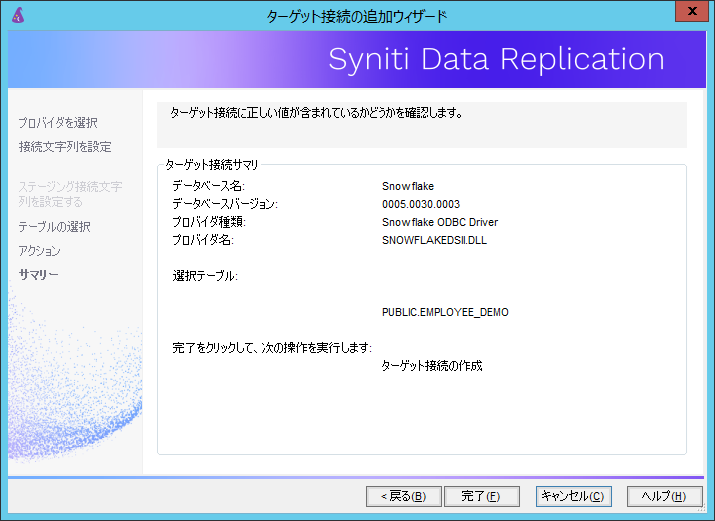This screenshot has width=715, height=521.
Task: Select the ステージング接続文字列を設定する step
Action: (70, 194)
